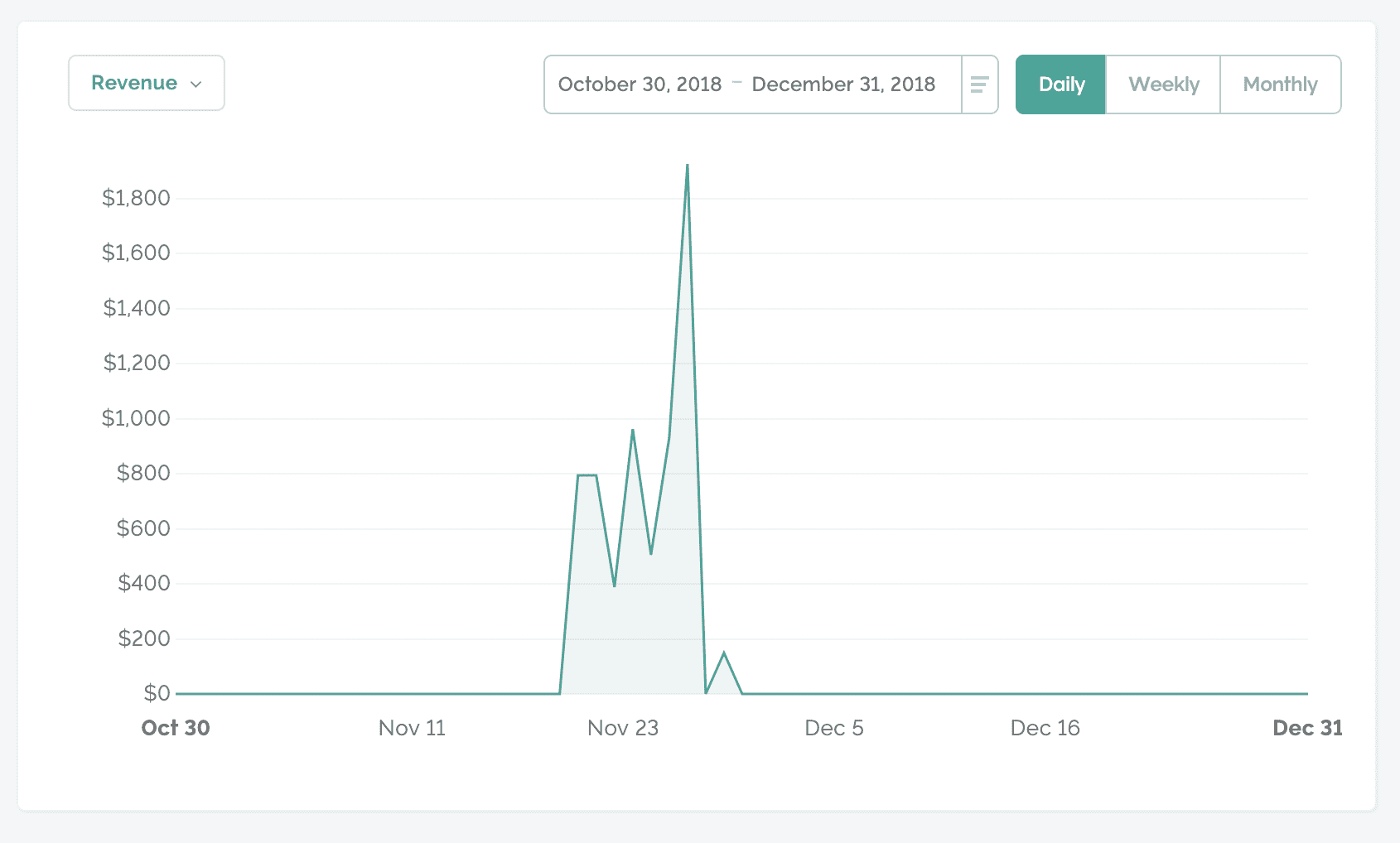Click the Dec 16 axis label
1400x843 pixels.
[x=1045, y=728]
